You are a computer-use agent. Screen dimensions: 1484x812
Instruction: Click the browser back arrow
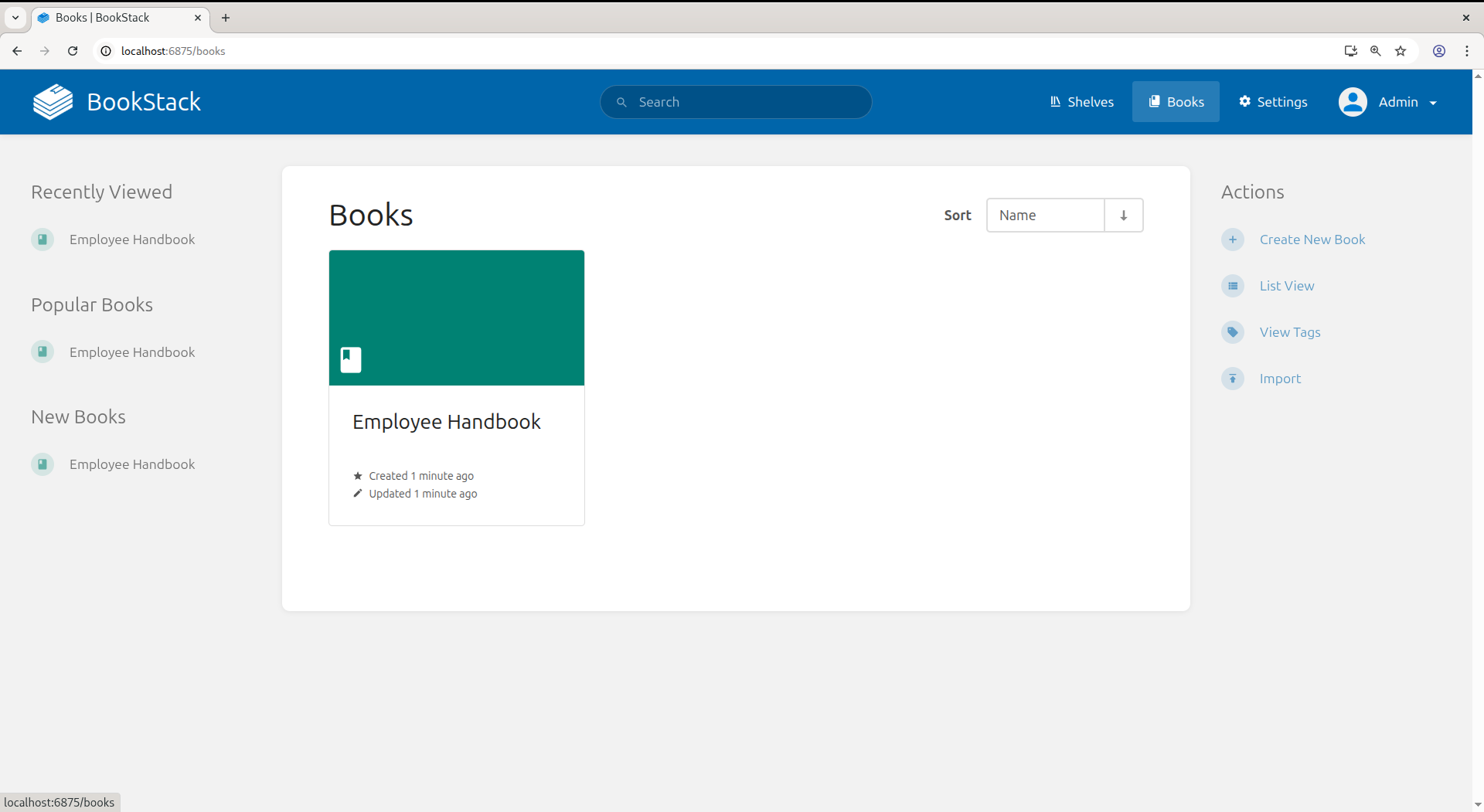[17, 51]
